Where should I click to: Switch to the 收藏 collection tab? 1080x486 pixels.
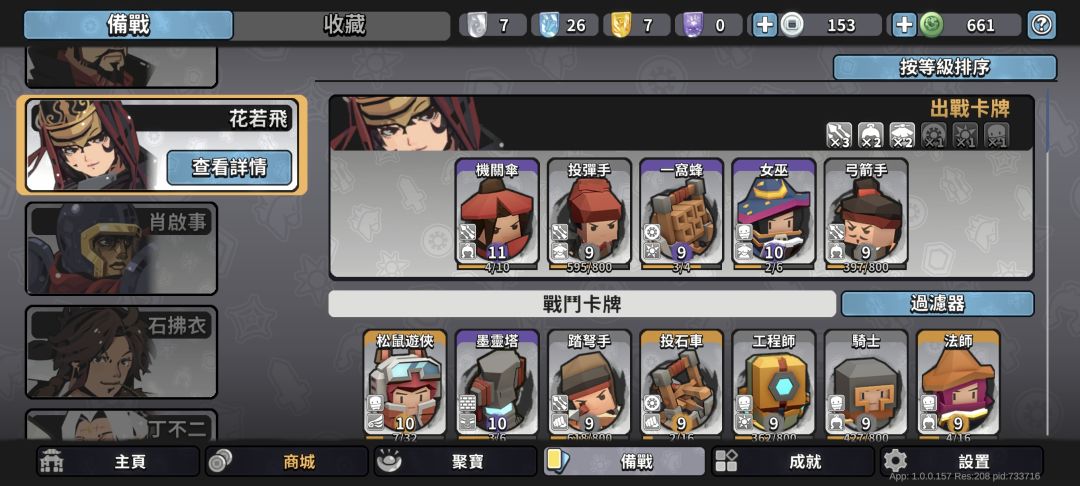pos(342,25)
